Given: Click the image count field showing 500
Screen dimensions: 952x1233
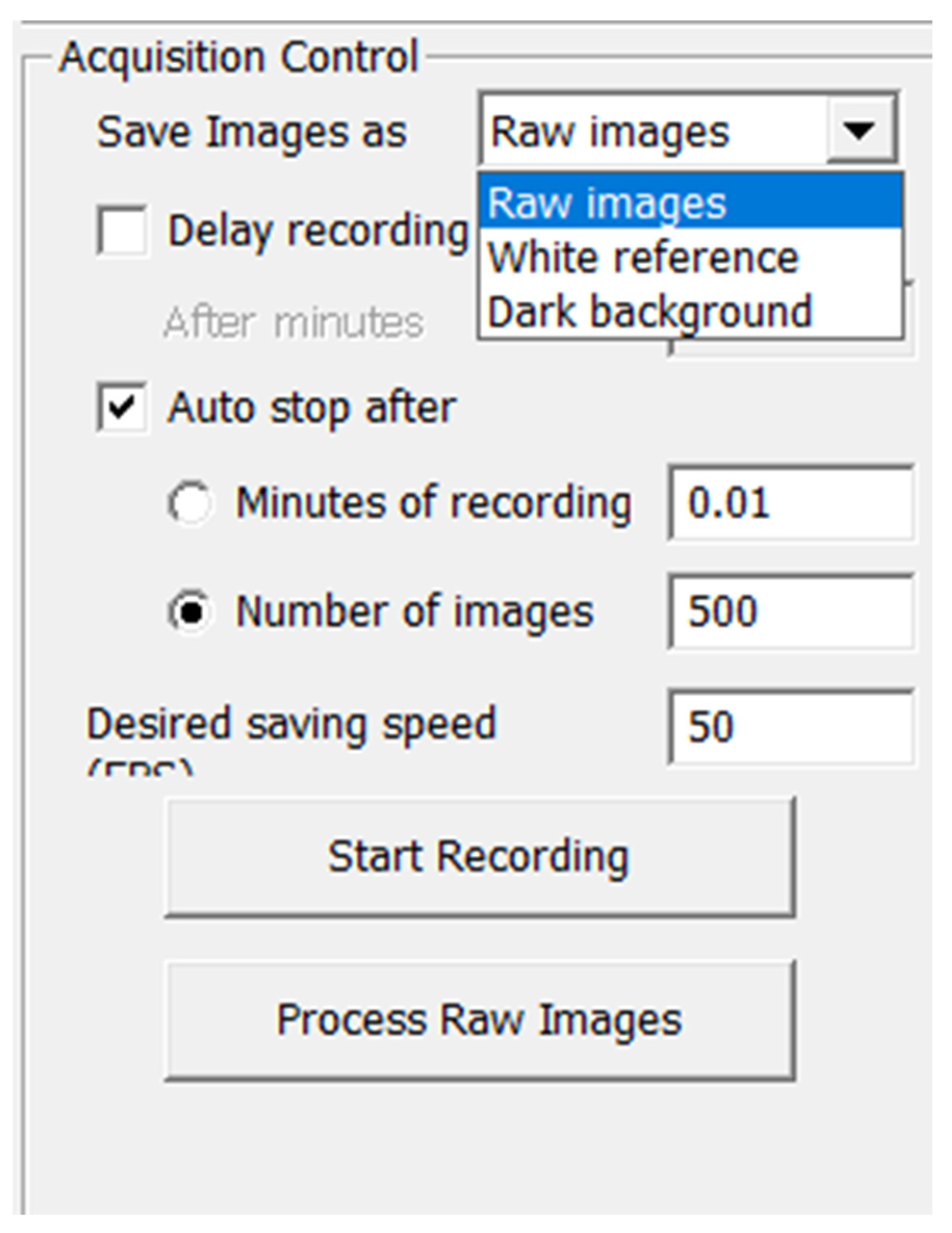Looking at the screenshot, I should coord(791,611).
